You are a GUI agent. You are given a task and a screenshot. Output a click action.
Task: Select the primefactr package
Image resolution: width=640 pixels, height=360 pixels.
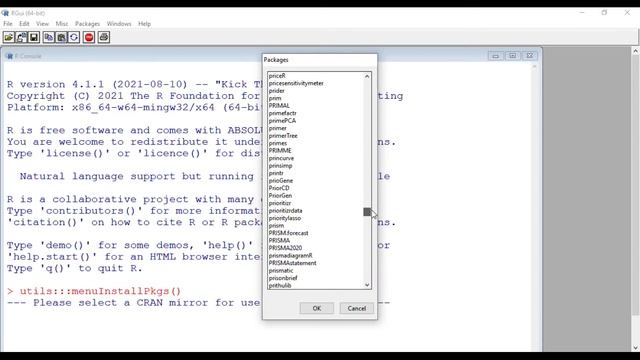point(282,113)
